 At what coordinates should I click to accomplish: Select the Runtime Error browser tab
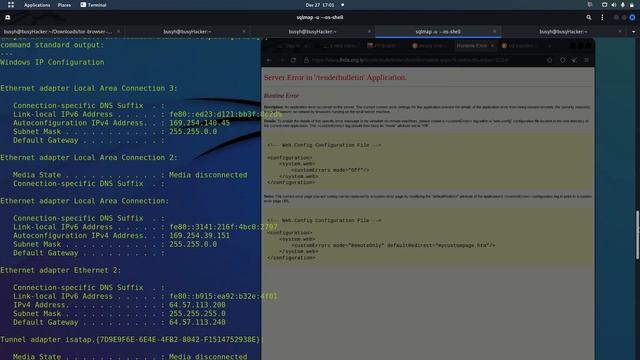click(475, 46)
